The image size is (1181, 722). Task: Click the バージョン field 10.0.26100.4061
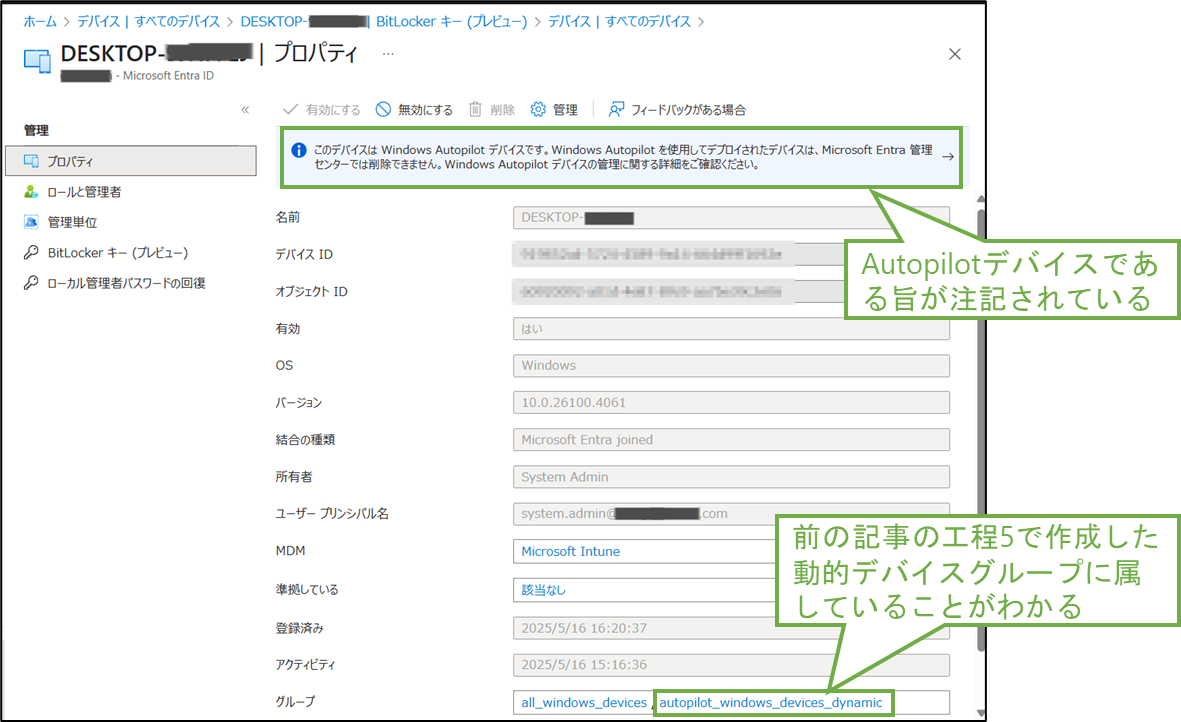coord(731,403)
